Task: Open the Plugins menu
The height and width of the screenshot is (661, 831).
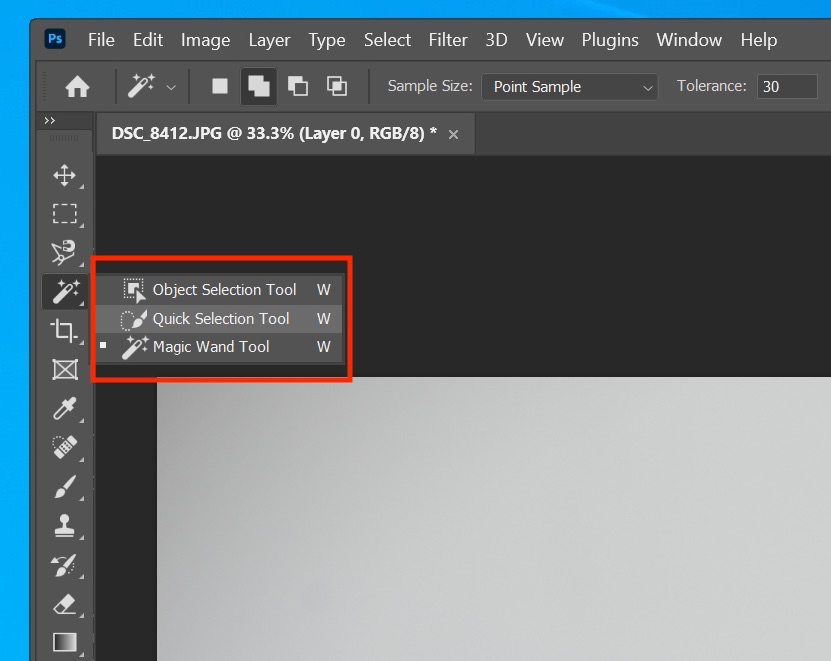Action: coord(610,40)
